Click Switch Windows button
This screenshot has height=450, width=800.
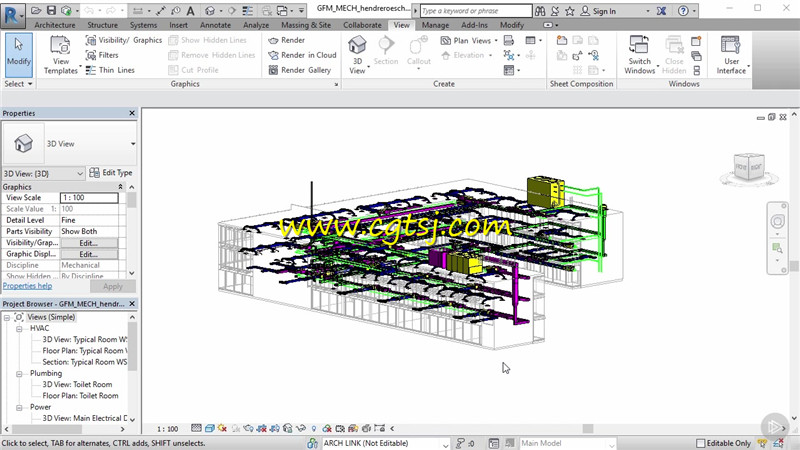point(639,55)
